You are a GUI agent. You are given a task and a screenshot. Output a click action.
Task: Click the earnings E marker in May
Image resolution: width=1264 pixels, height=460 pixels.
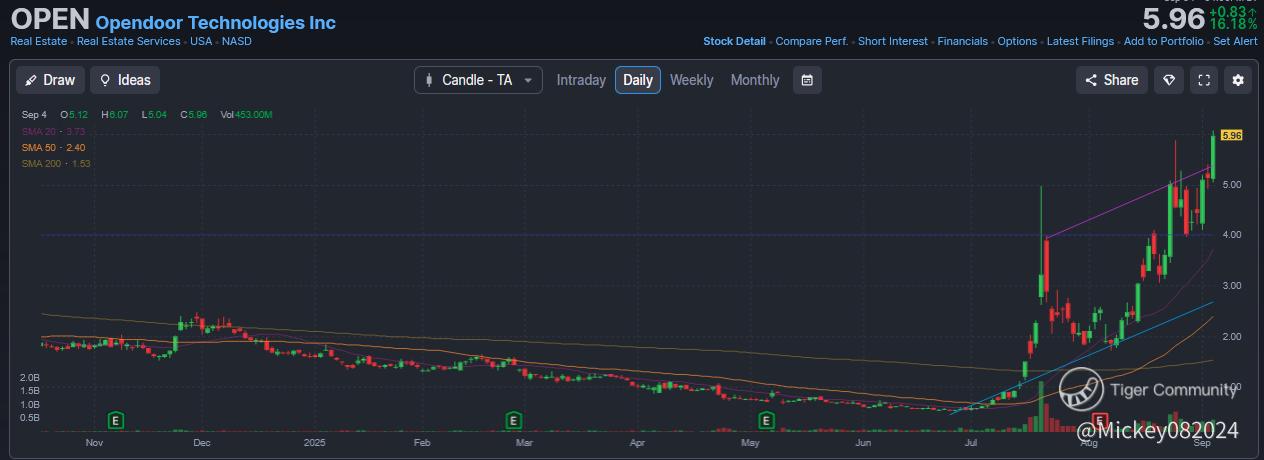point(767,419)
